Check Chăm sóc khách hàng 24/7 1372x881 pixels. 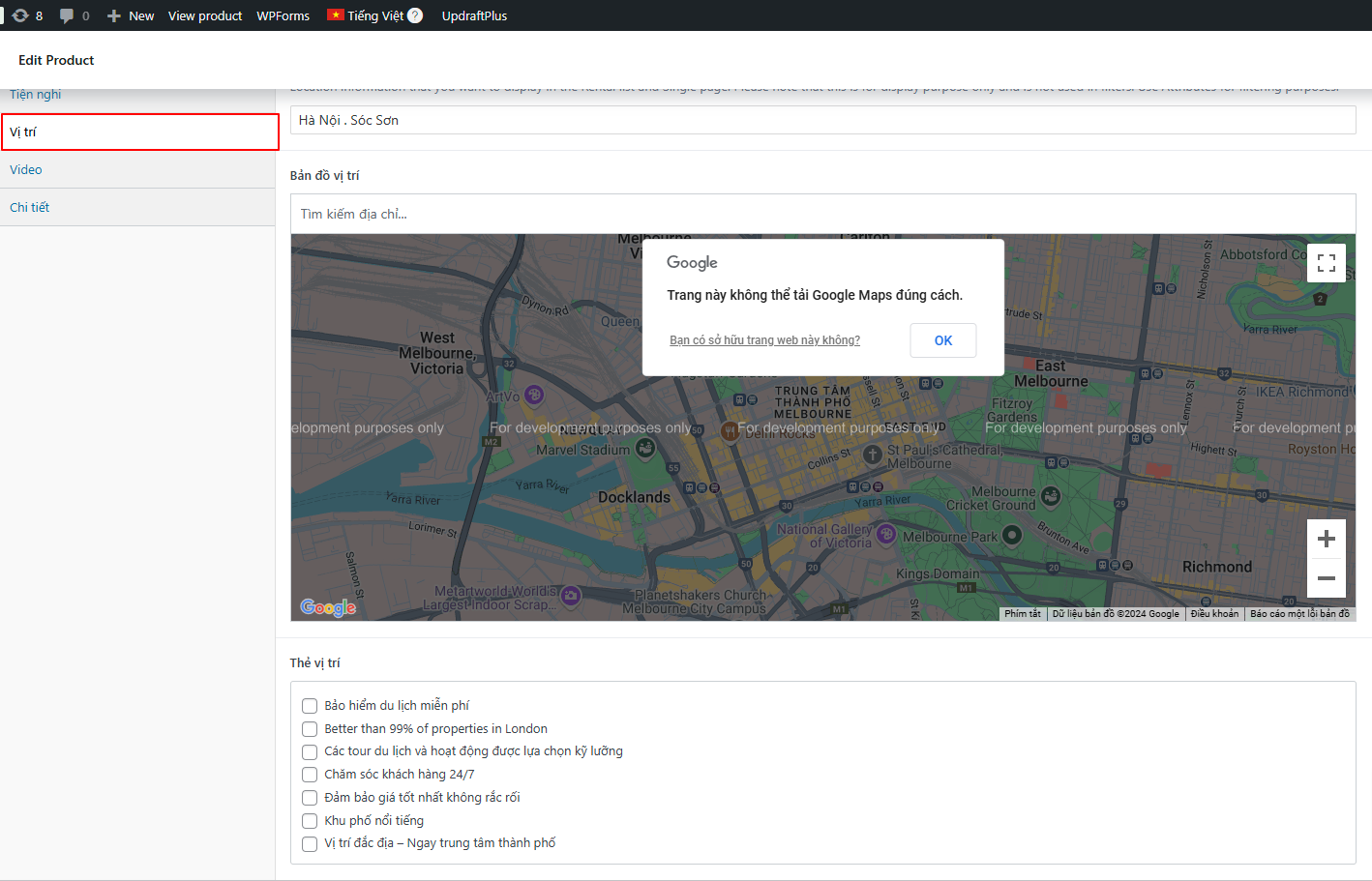click(310, 775)
